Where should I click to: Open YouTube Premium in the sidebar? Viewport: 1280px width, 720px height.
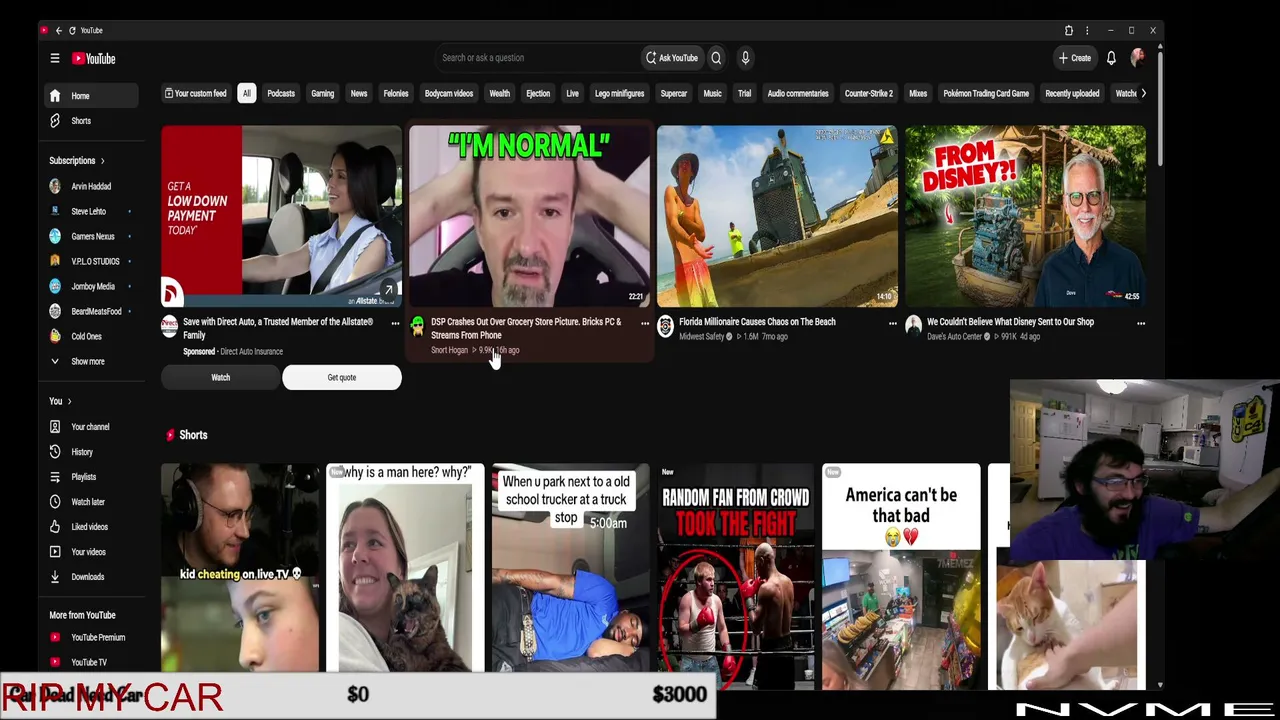pos(93,637)
